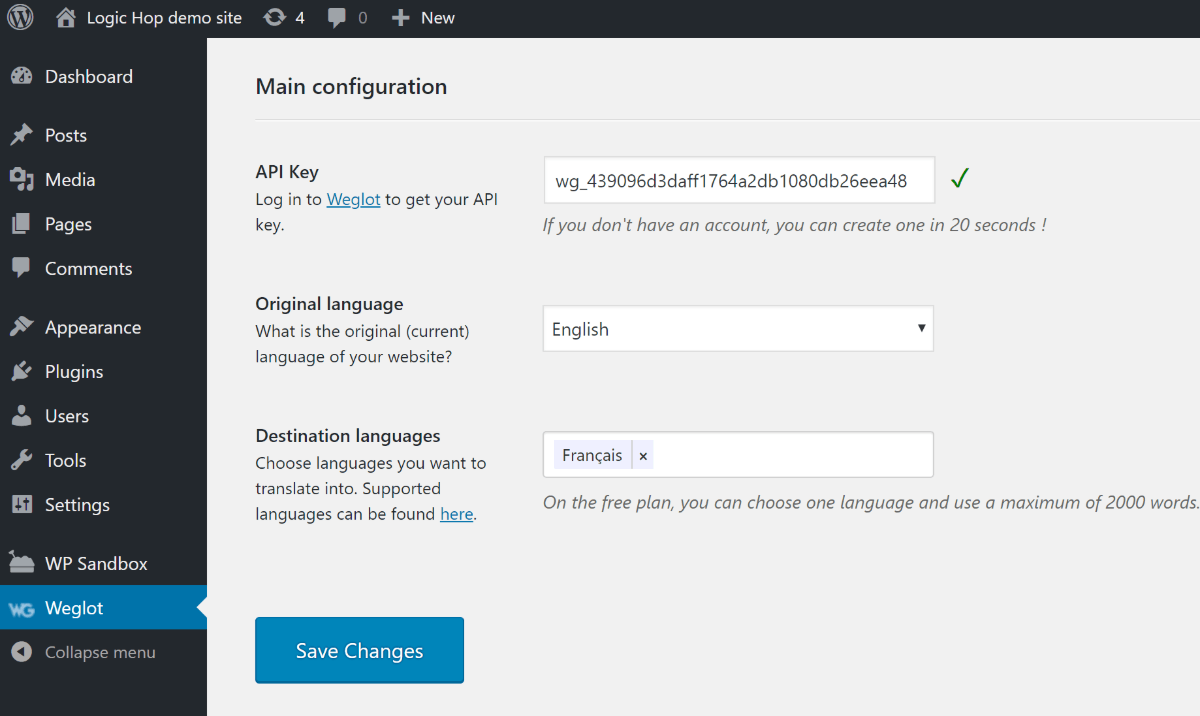
Task: Click the Settings sliders icon
Action: click(21, 505)
